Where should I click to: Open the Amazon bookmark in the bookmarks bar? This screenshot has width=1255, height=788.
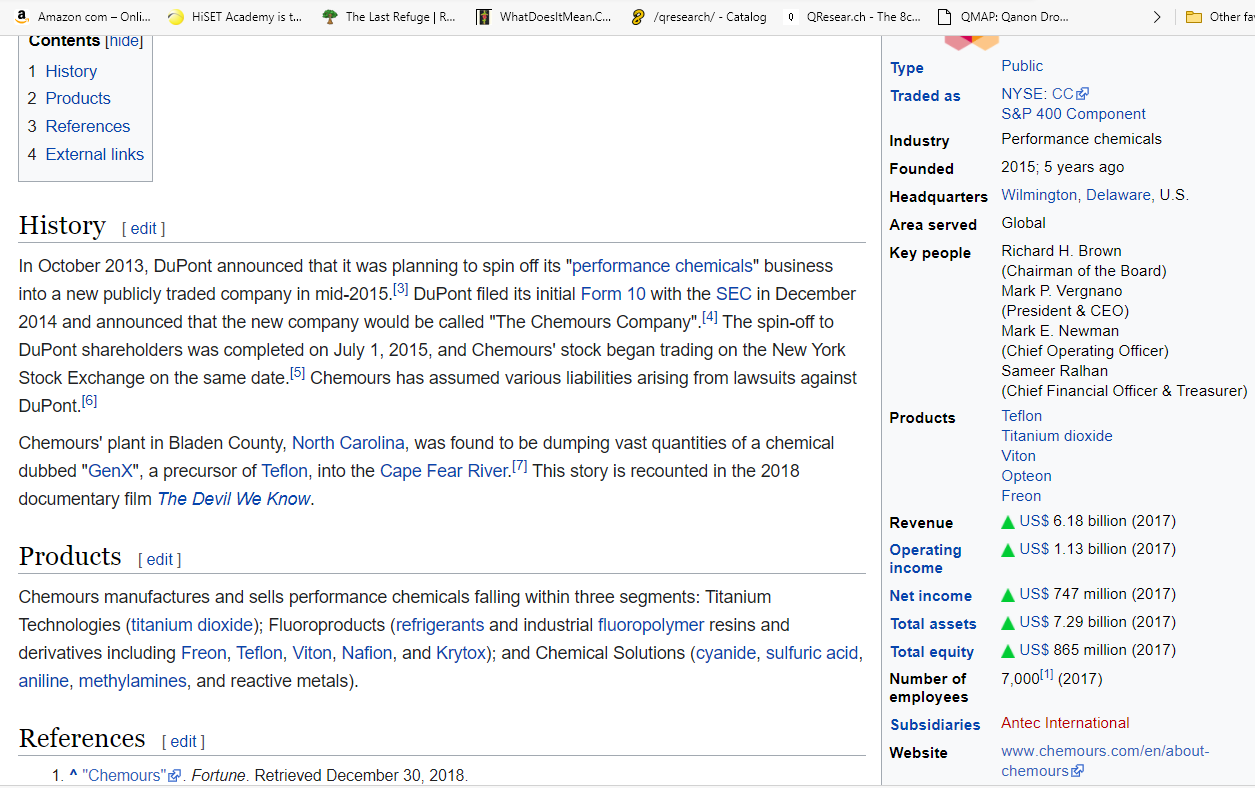point(83,17)
